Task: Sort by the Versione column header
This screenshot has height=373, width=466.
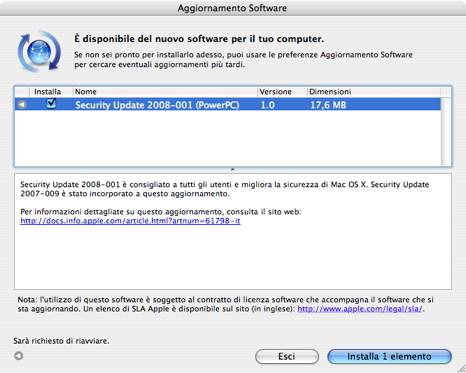Action: pyautogui.click(x=282, y=92)
